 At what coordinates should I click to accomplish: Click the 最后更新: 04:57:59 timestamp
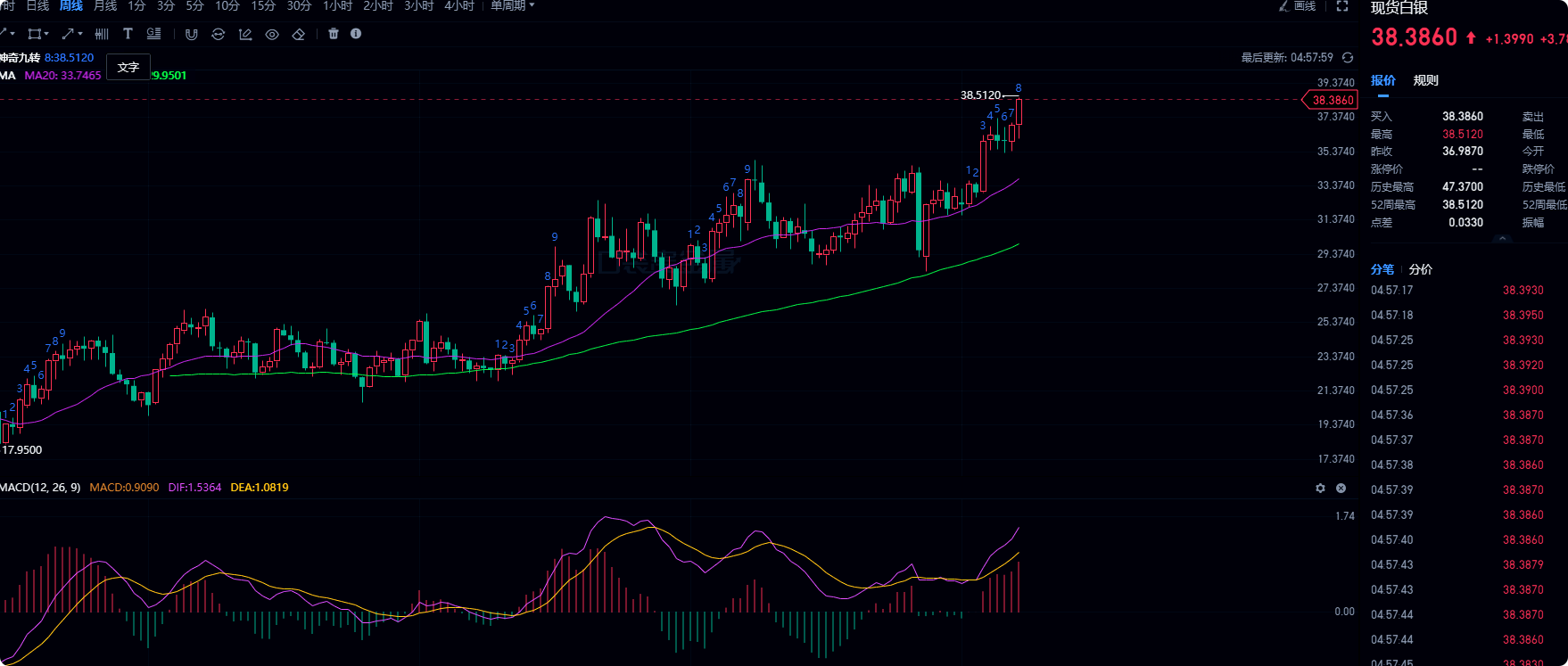coord(1287,57)
